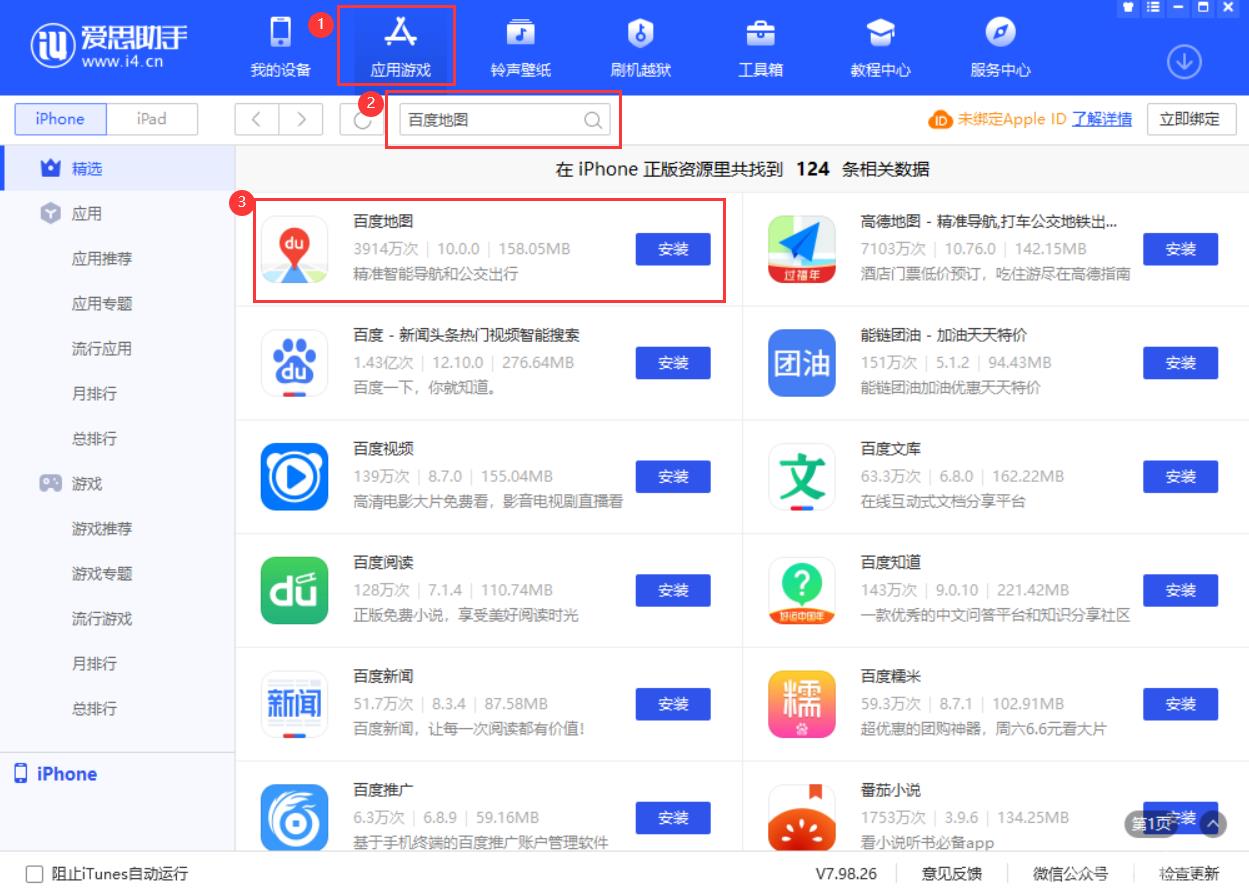Open the 刷机越狱 flash and jailbreak section
The width and height of the screenshot is (1249, 894).
tap(640, 47)
